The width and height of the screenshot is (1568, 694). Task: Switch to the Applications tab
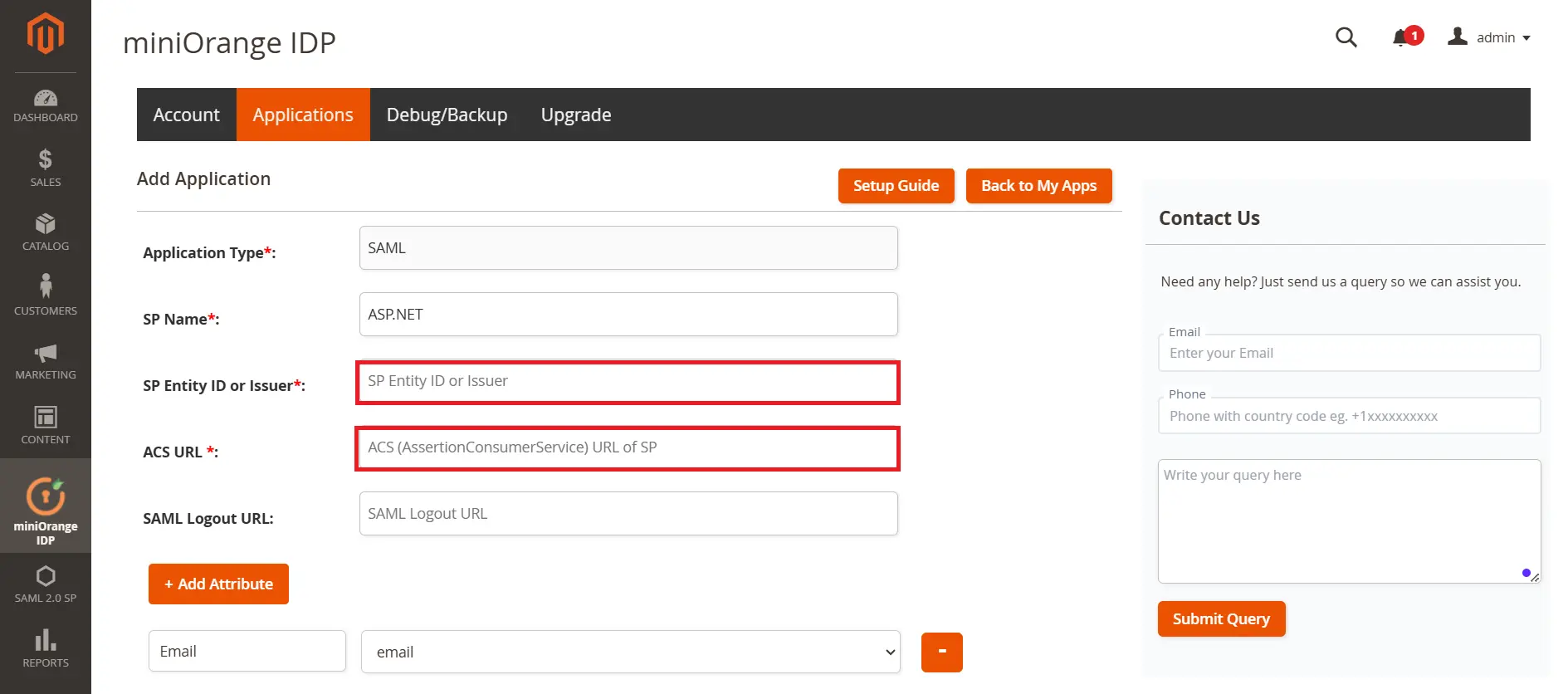coord(303,115)
